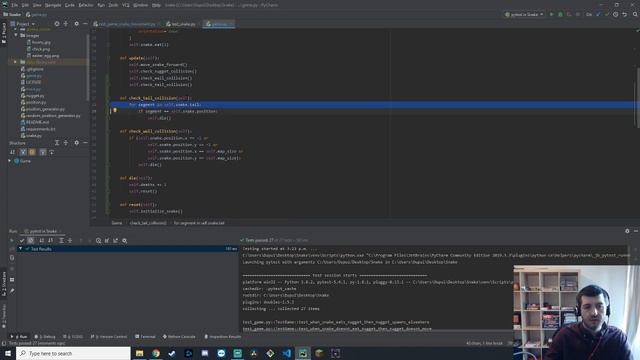Viewport: 640px width, 360px height.
Task: Open random_position_generator.py in Project tree
Action: click(x=53, y=116)
